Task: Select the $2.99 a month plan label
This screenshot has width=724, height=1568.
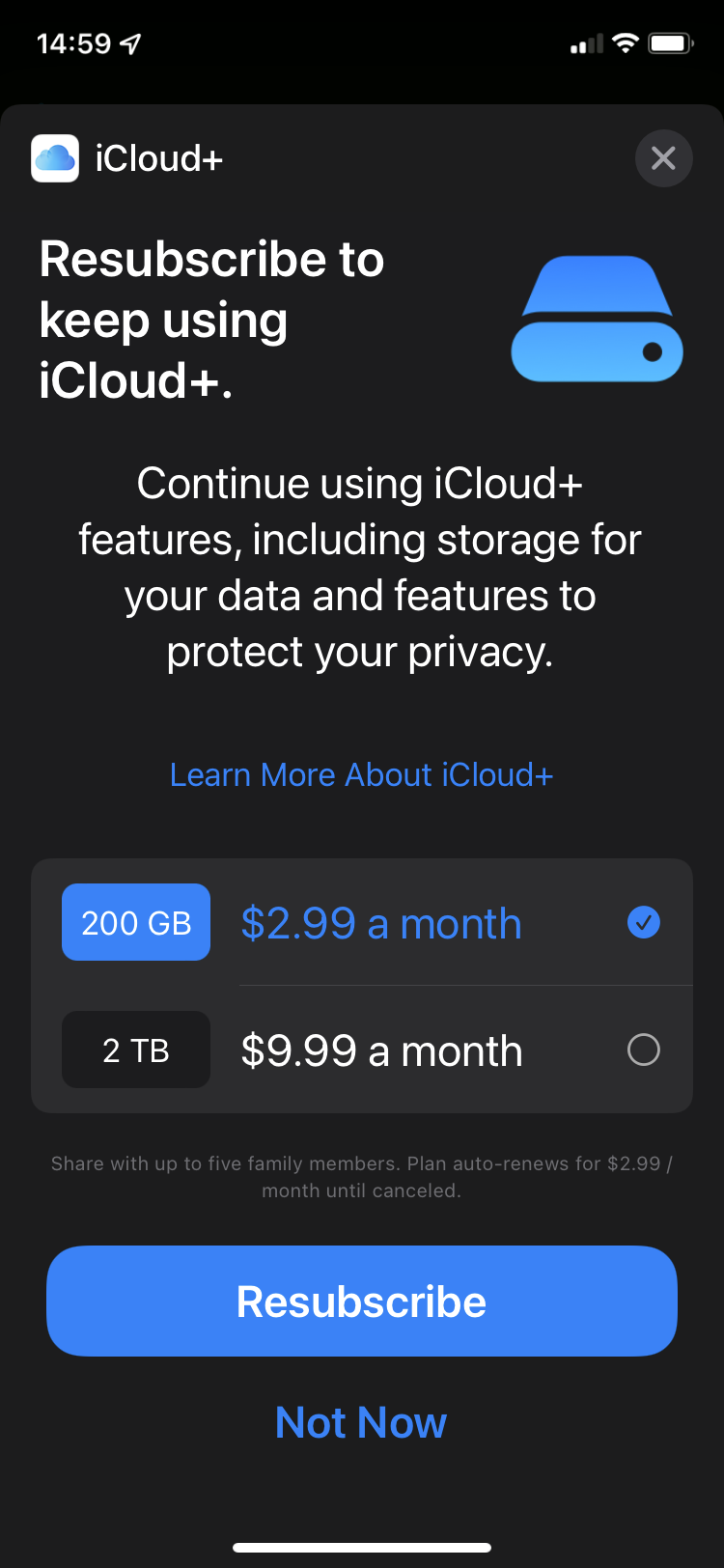Action: pos(381,924)
